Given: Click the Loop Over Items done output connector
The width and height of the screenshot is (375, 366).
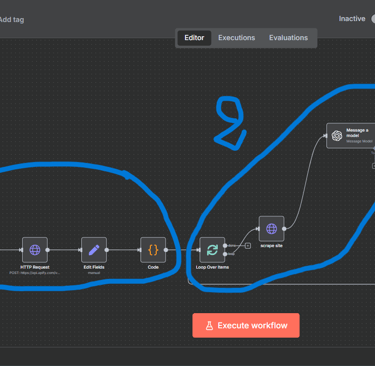Looking at the screenshot, I should point(225,246).
